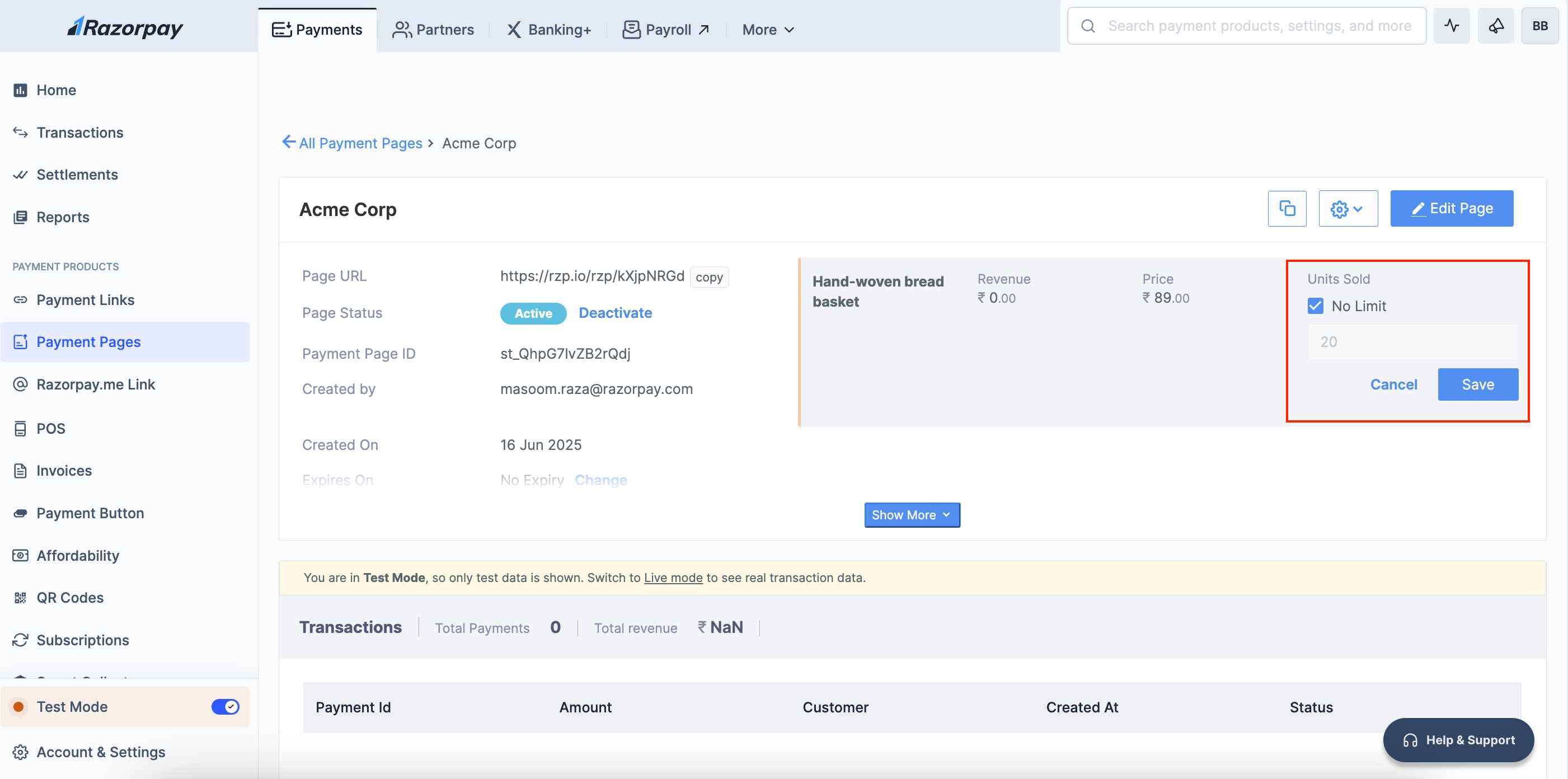Screen dimensions: 1568x779
Task: Open the POS device icon
Action: click(20, 429)
